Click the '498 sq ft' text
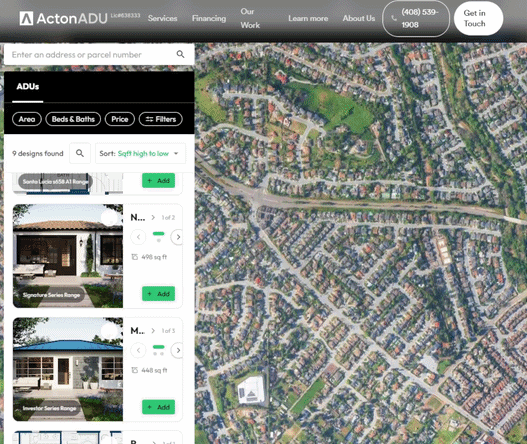The image size is (527, 444). coord(154,257)
